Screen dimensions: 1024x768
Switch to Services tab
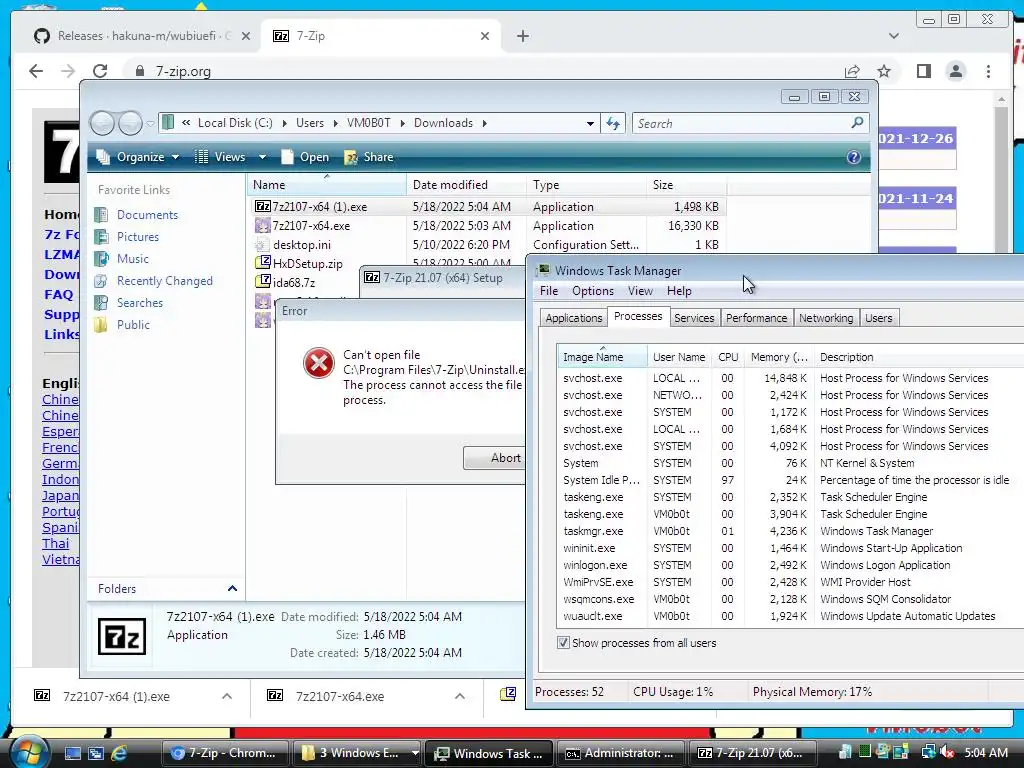point(694,318)
